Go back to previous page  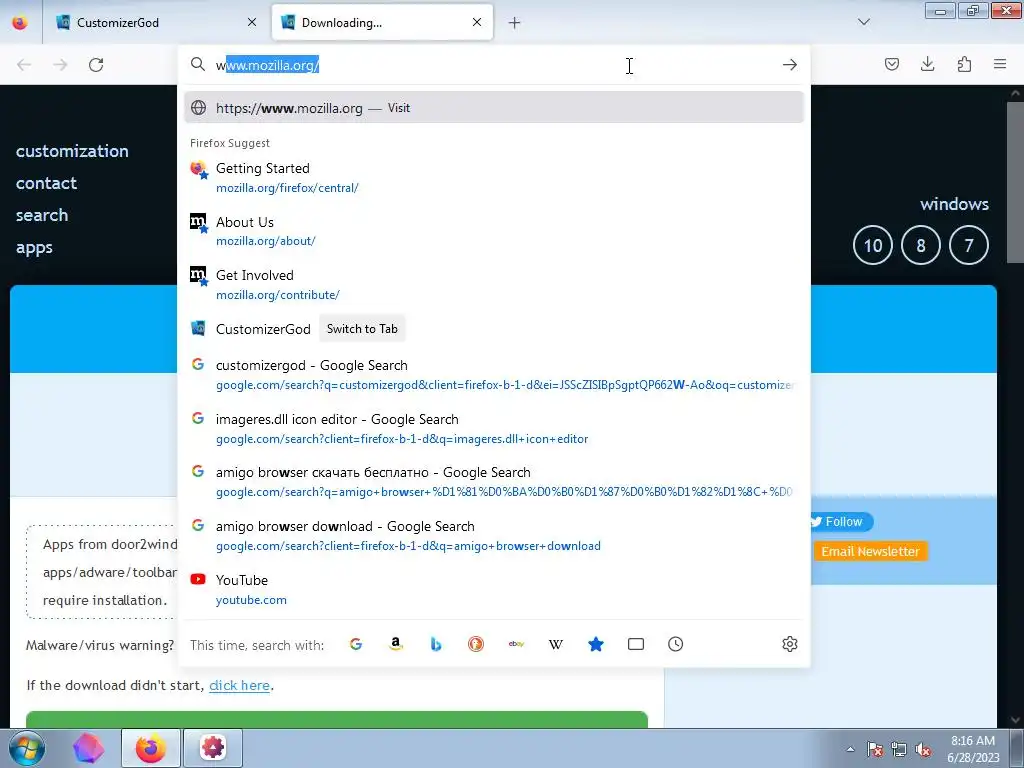pyautogui.click(x=24, y=65)
